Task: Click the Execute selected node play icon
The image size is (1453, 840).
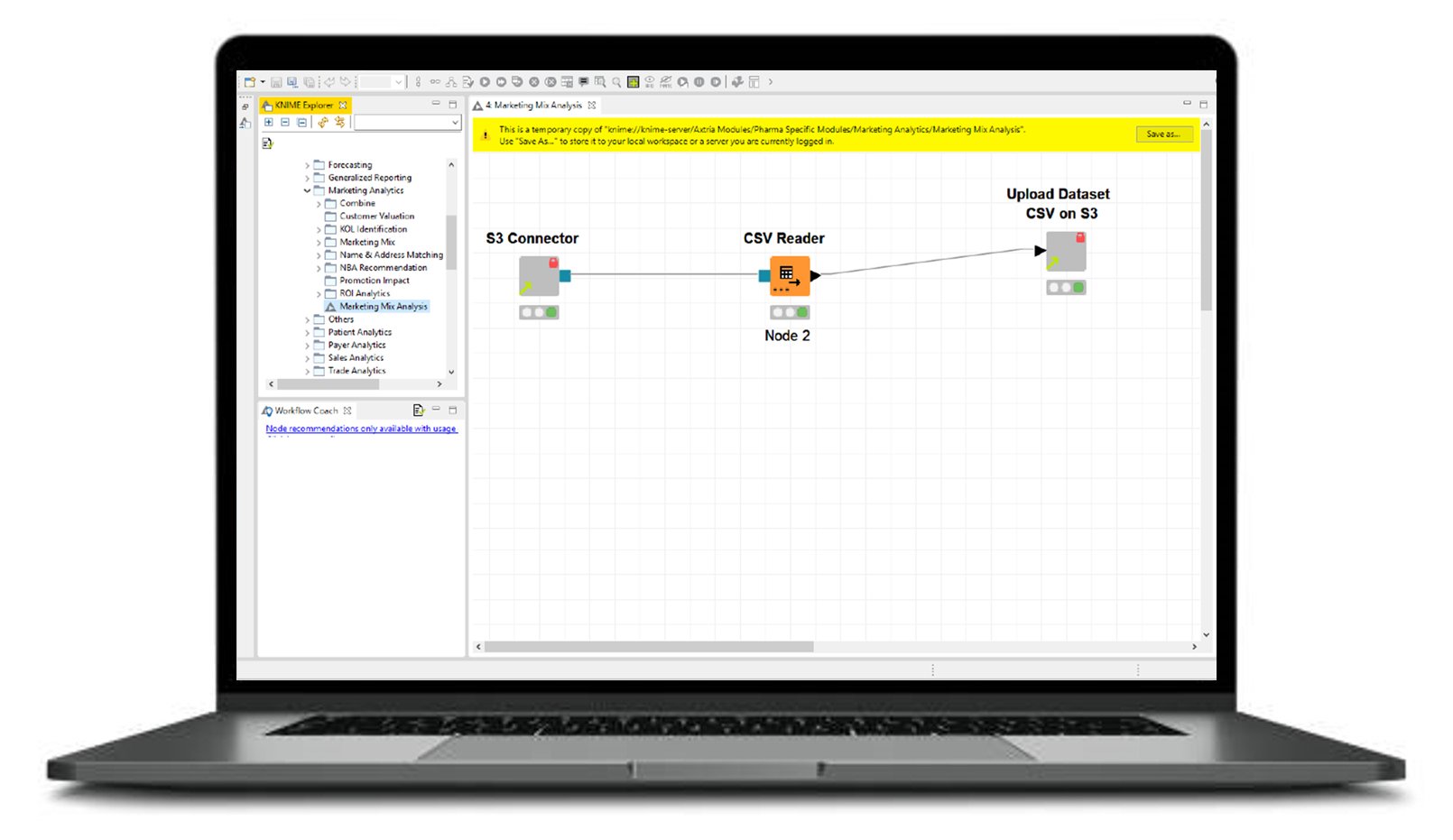Action: pos(485,82)
